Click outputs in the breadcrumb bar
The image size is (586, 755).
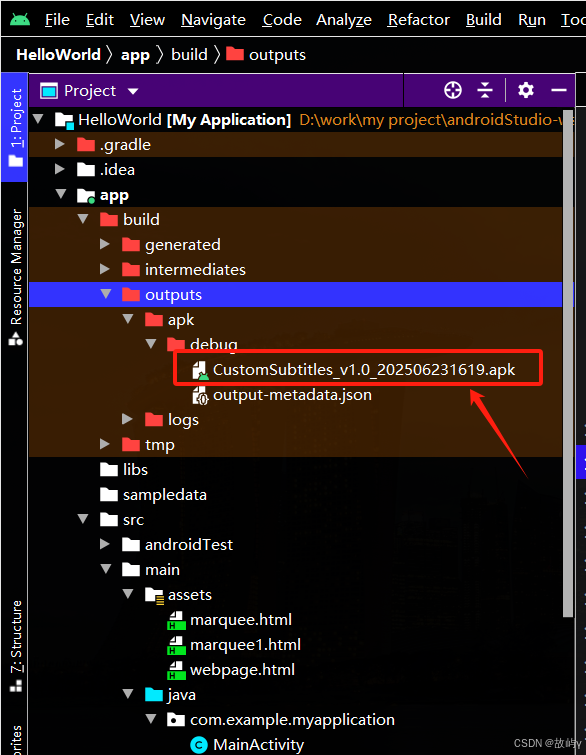(266, 54)
